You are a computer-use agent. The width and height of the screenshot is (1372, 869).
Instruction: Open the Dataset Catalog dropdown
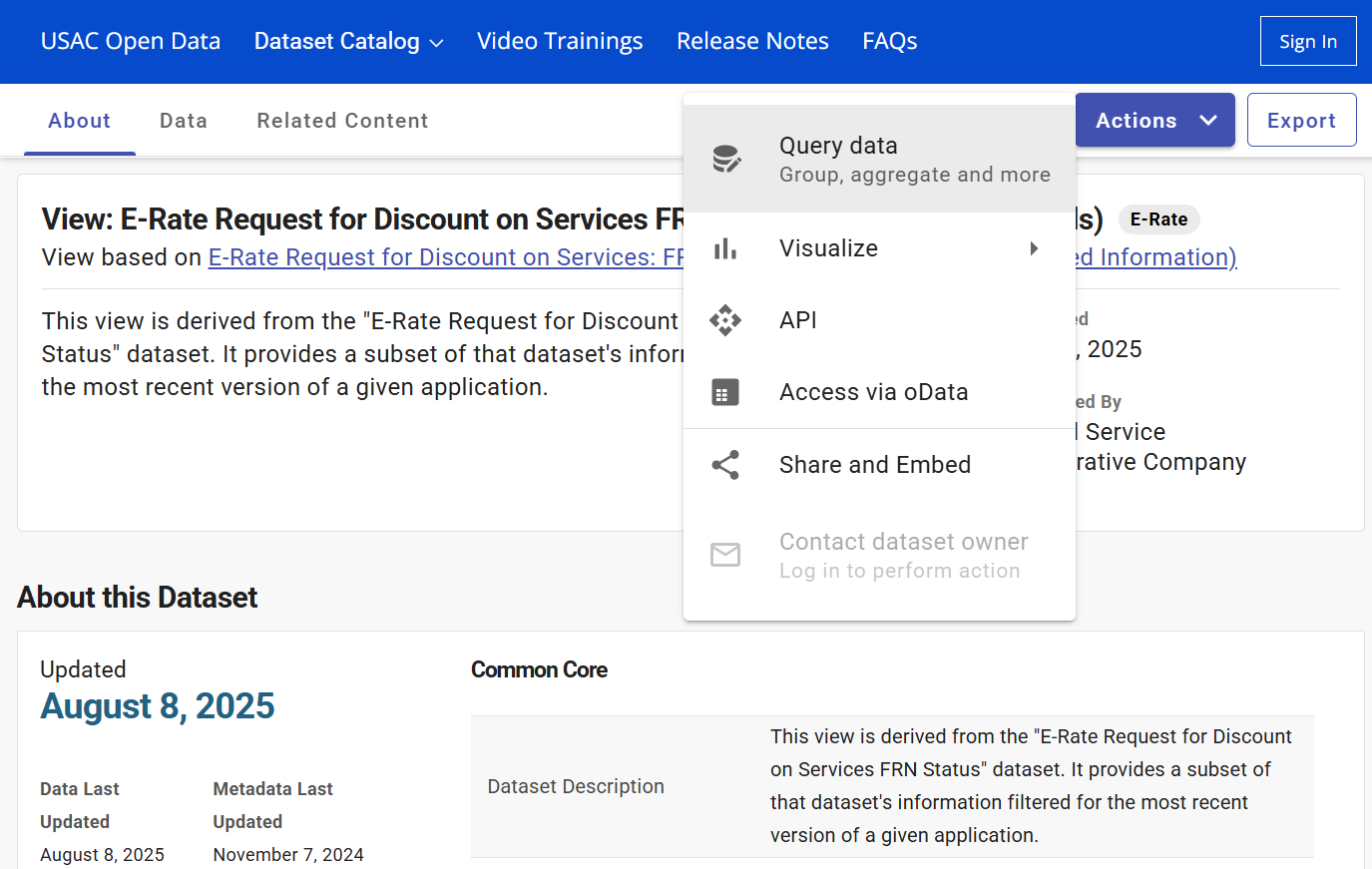coord(348,41)
